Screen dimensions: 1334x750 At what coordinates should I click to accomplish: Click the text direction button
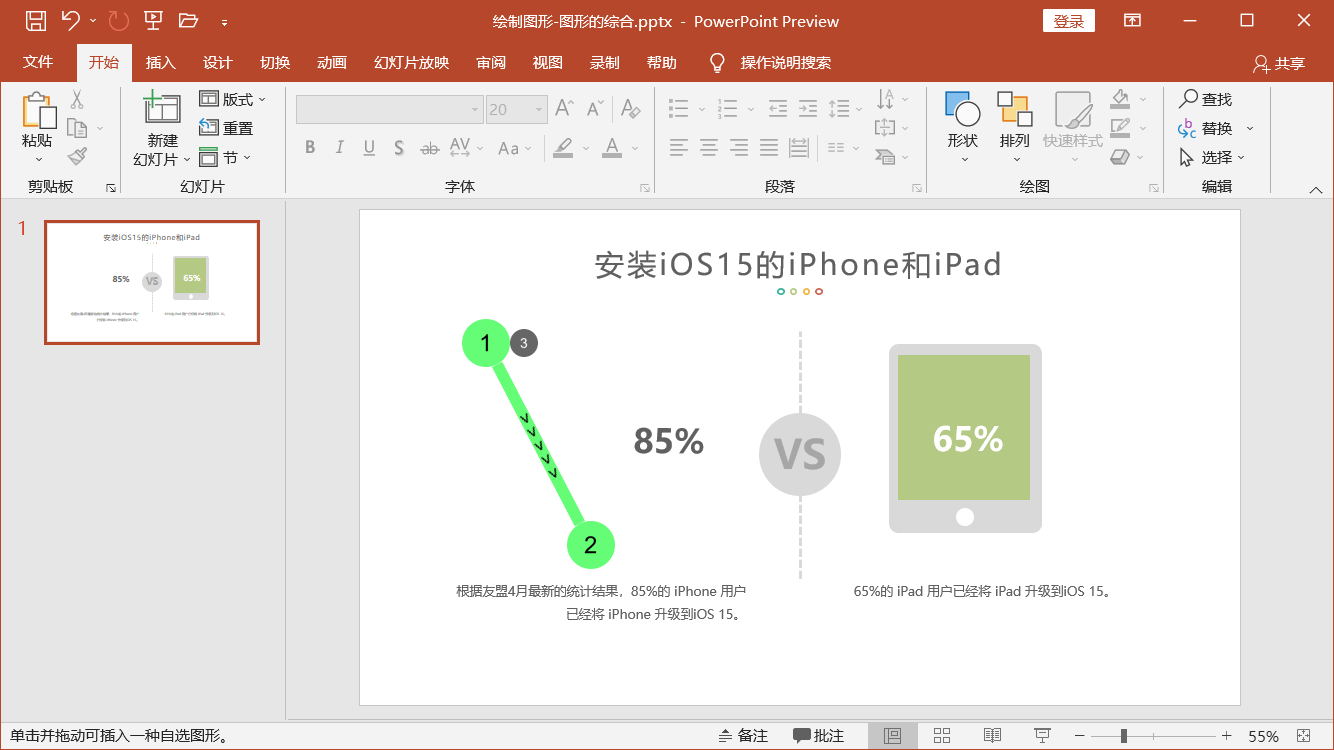coord(891,99)
